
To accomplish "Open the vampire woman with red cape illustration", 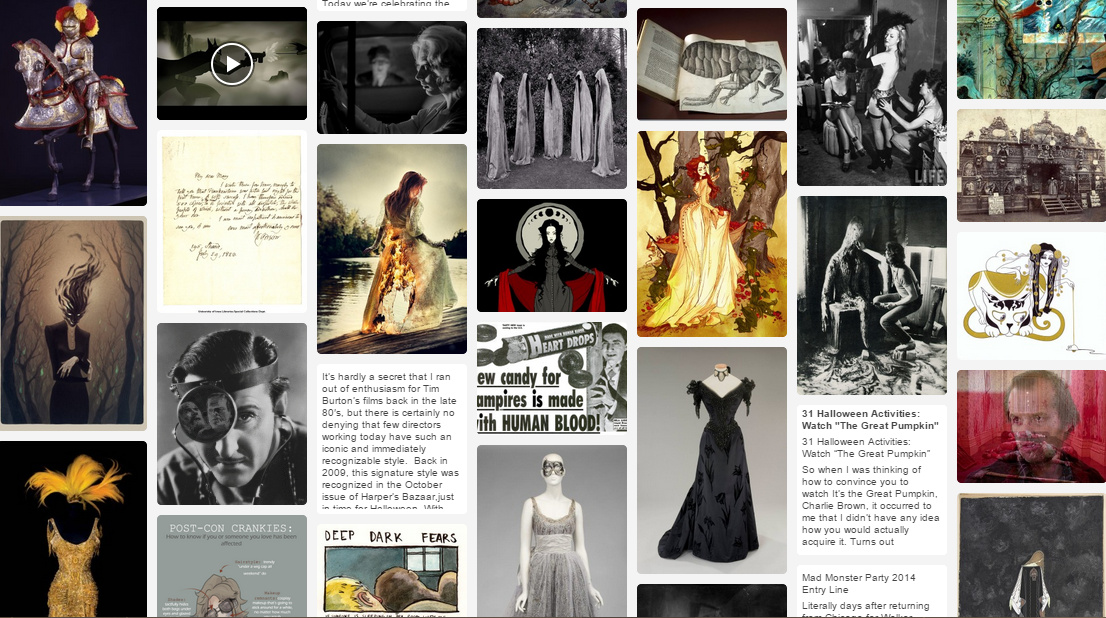I will coord(552,255).
